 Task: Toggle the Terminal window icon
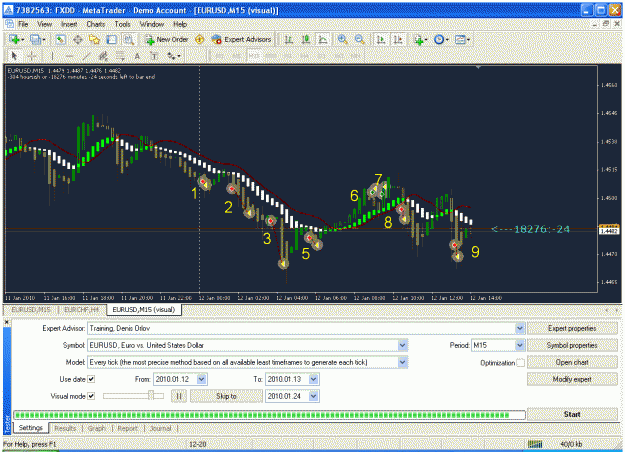pyautogui.click(x=112, y=39)
